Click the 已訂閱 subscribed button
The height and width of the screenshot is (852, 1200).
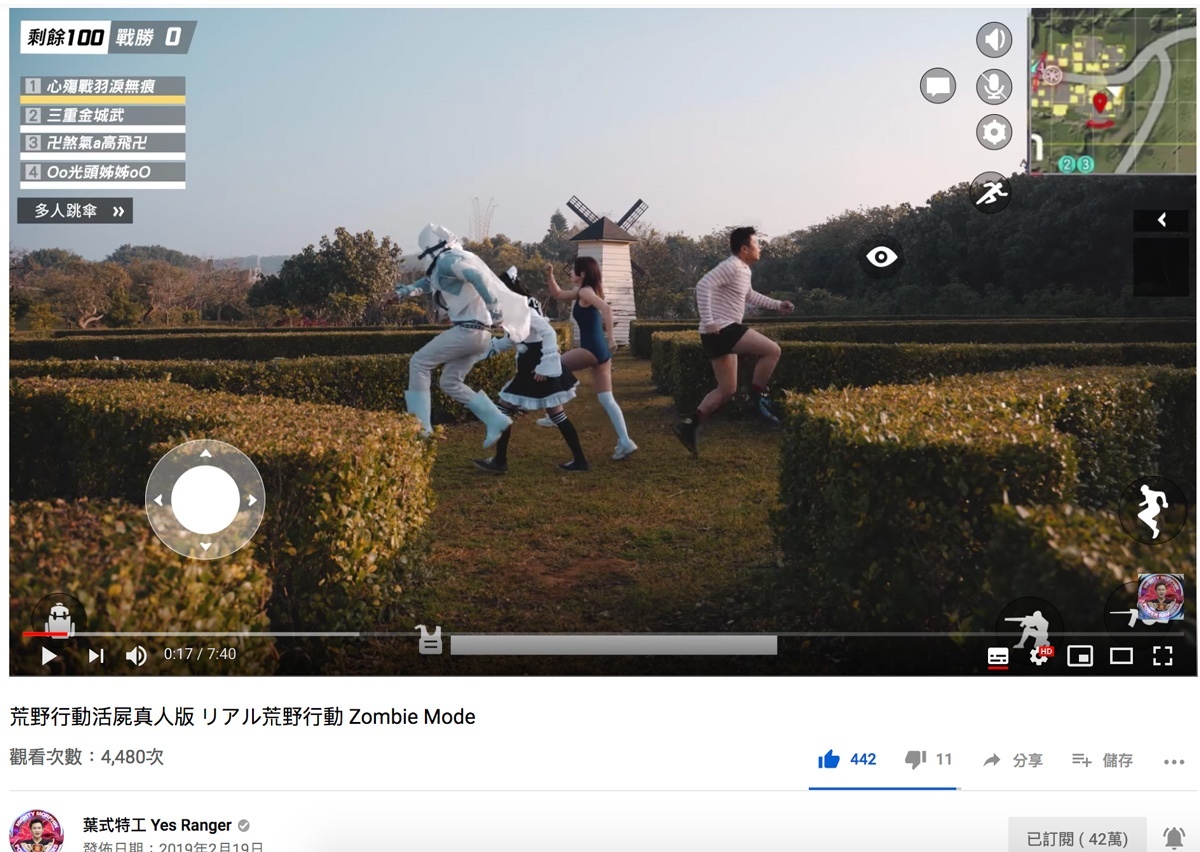tap(1077, 838)
